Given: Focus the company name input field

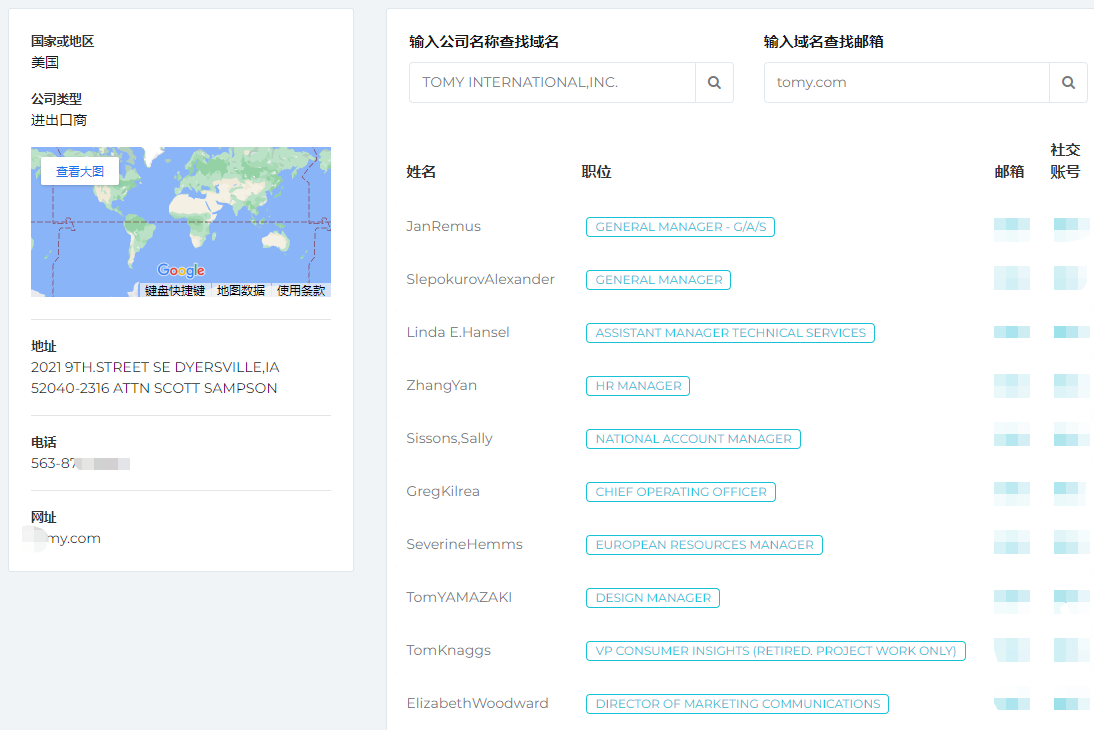Looking at the screenshot, I should point(552,83).
